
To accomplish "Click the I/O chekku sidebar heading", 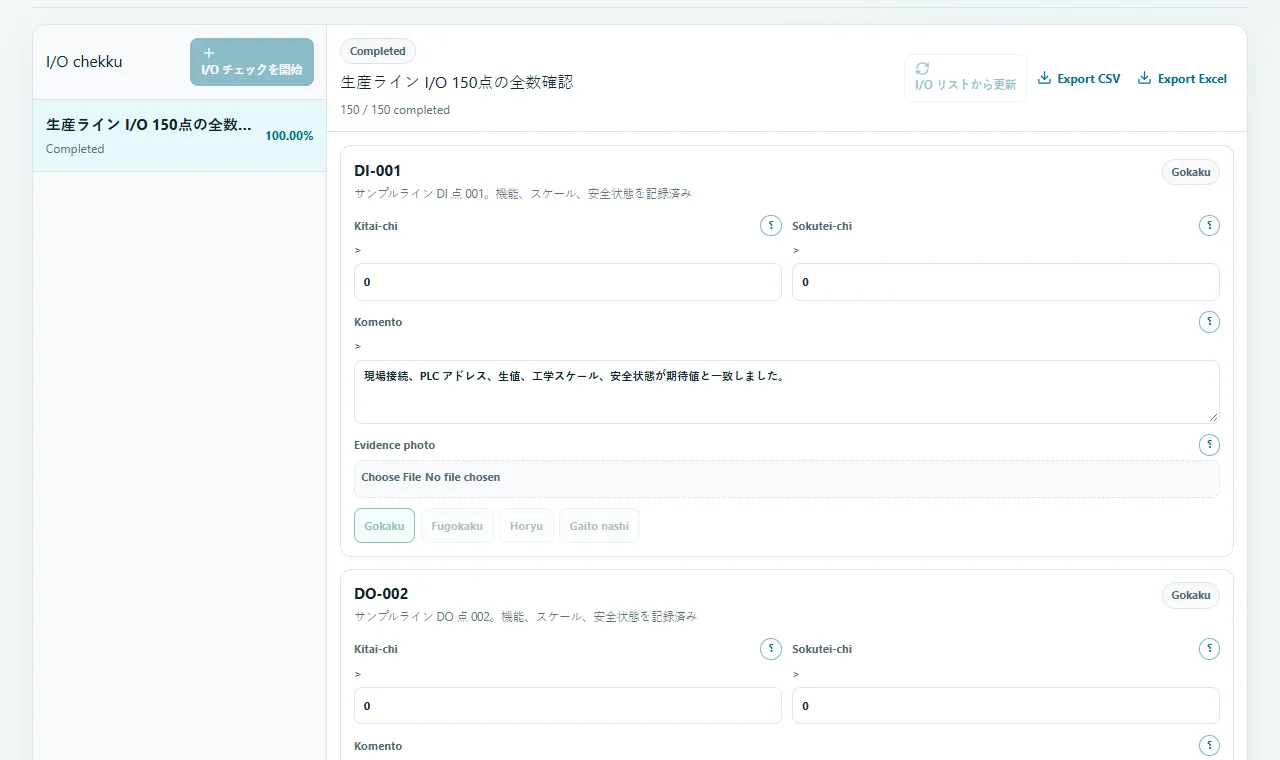I will (84, 62).
